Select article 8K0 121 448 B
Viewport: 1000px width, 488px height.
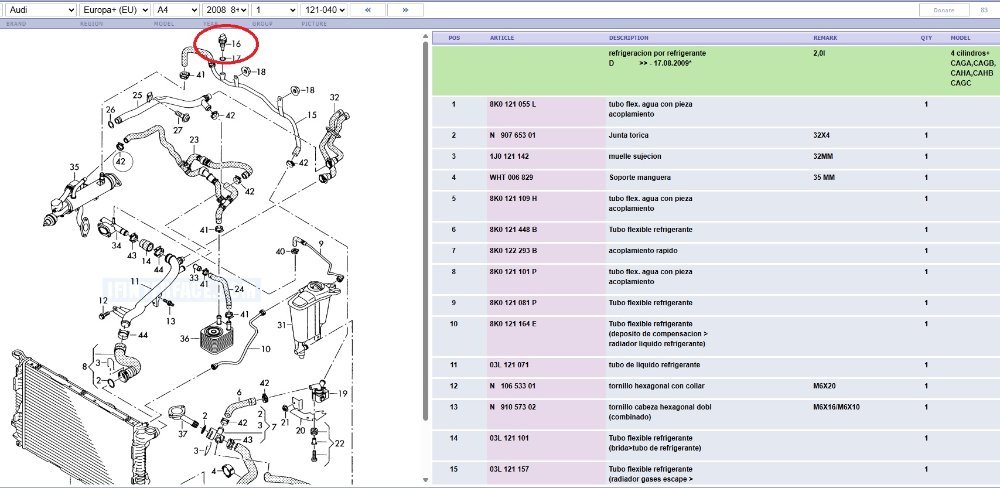513,230
